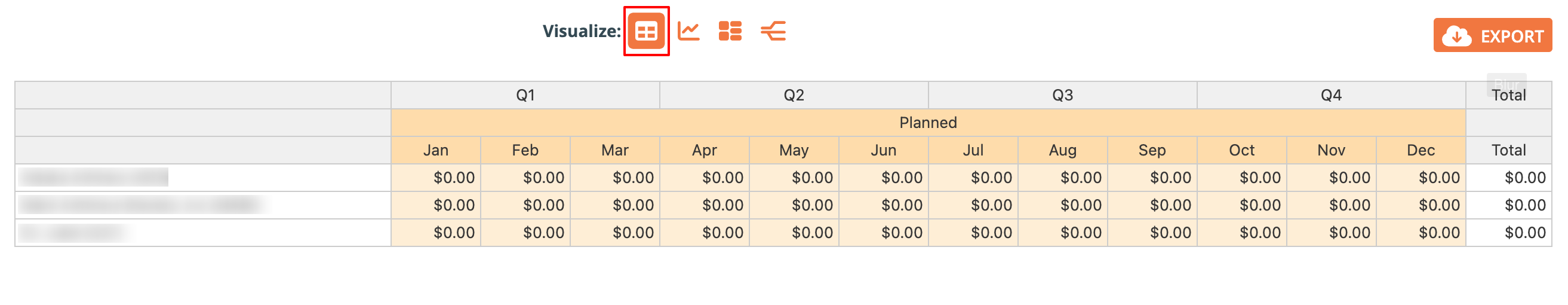
Task: Click the first blurred row label
Action: [93, 178]
